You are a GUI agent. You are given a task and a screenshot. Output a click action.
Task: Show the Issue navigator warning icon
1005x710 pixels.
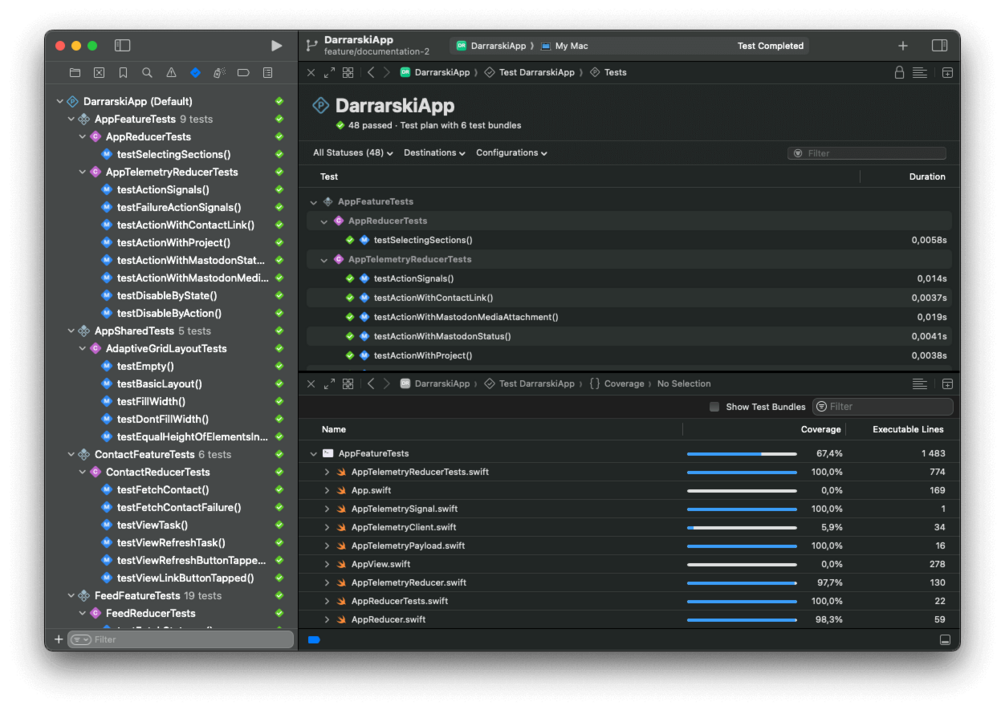click(x=171, y=72)
